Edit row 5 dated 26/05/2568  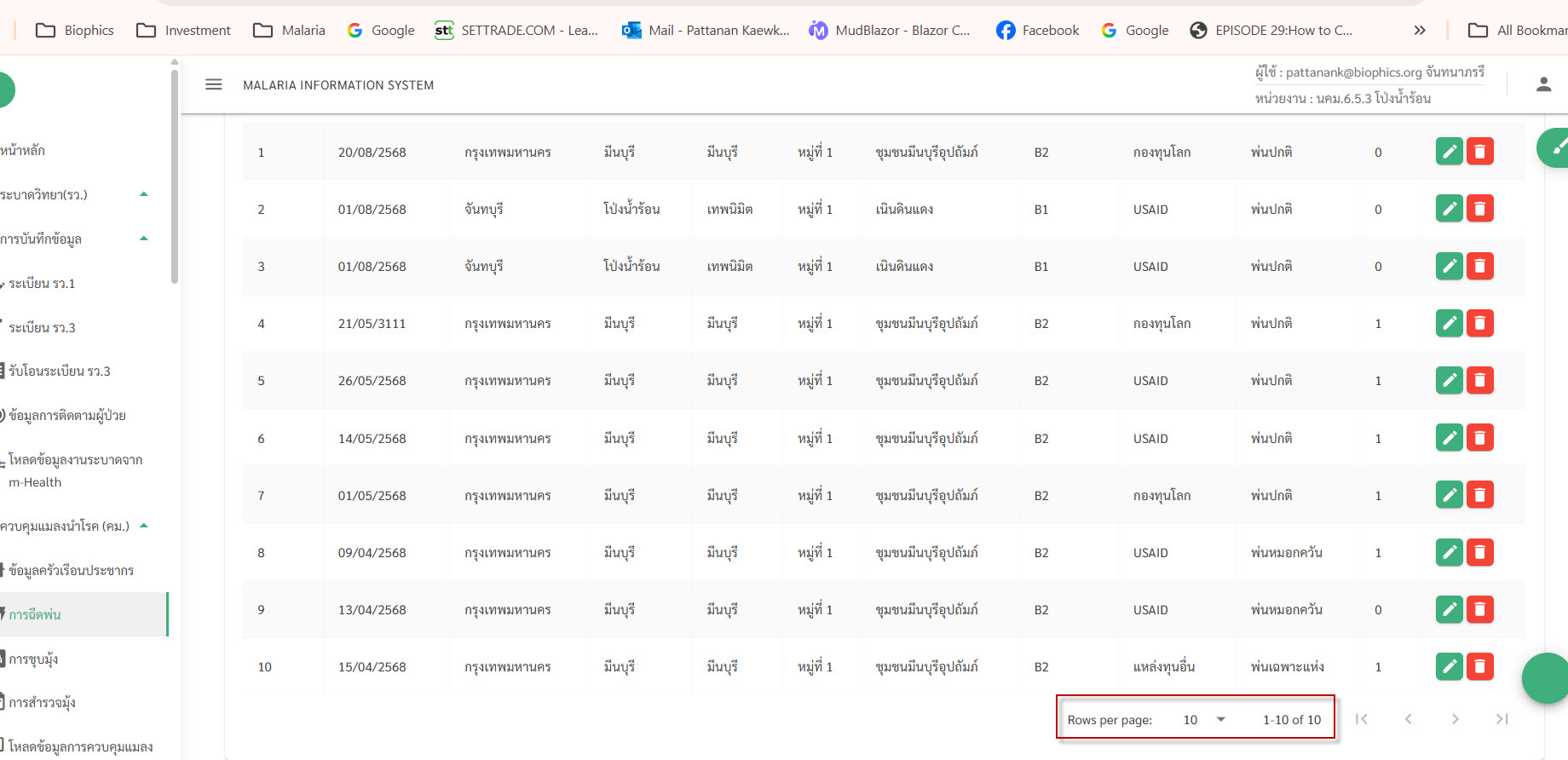click(1449, 380)
